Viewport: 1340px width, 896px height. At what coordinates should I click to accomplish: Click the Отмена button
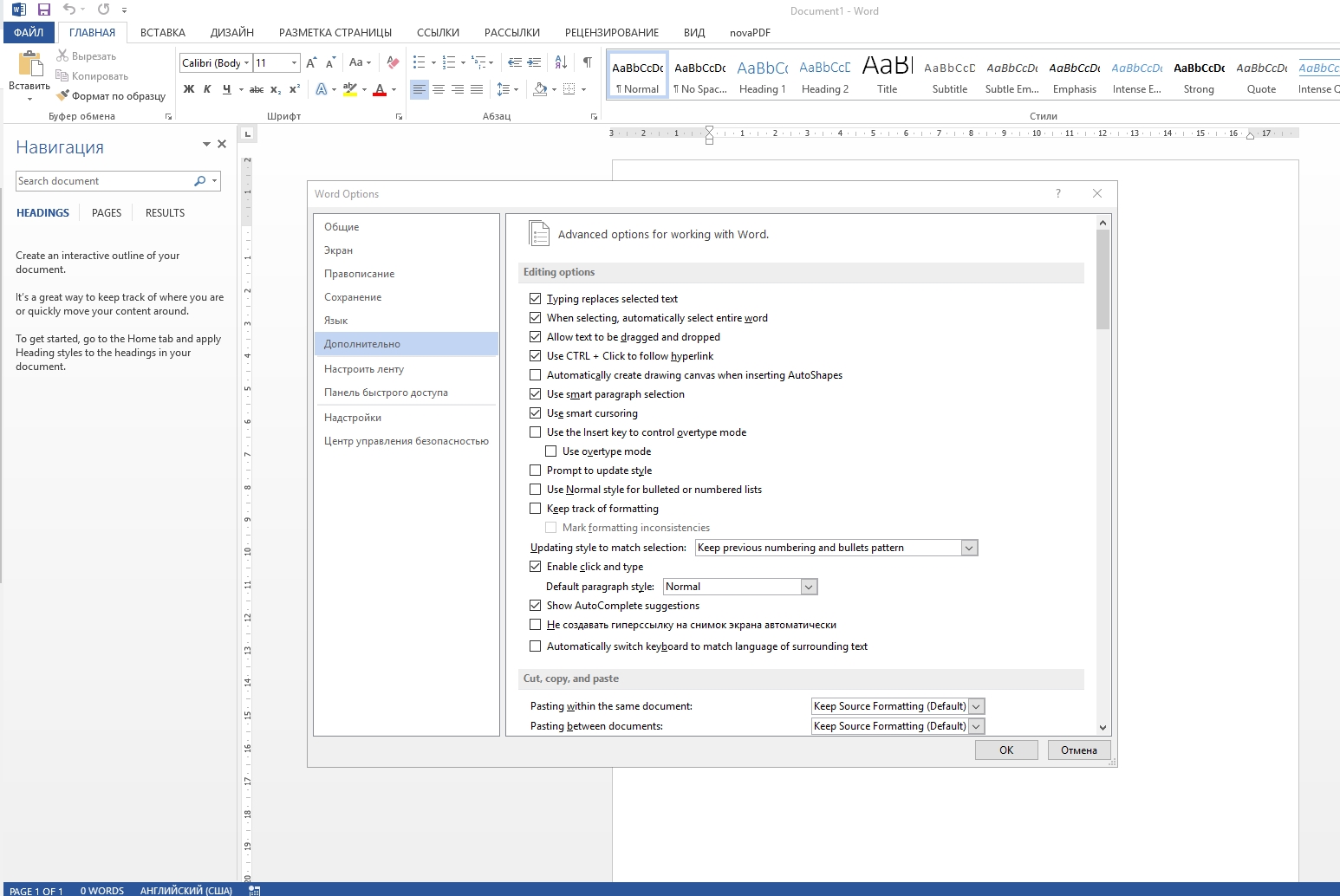(x=1079, y=750)
